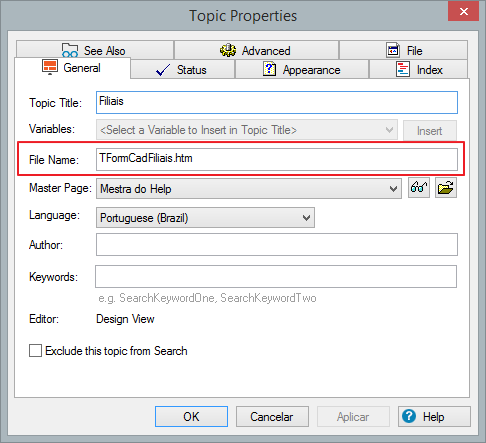The height and width of the screenshot is (443, 486).
Task: Click the Advanced gears icon
Action: point(228,50)
